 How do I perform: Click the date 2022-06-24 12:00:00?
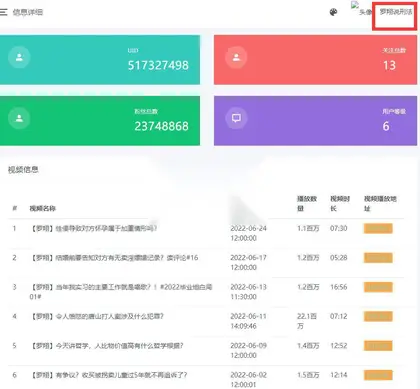click(248, 233)
